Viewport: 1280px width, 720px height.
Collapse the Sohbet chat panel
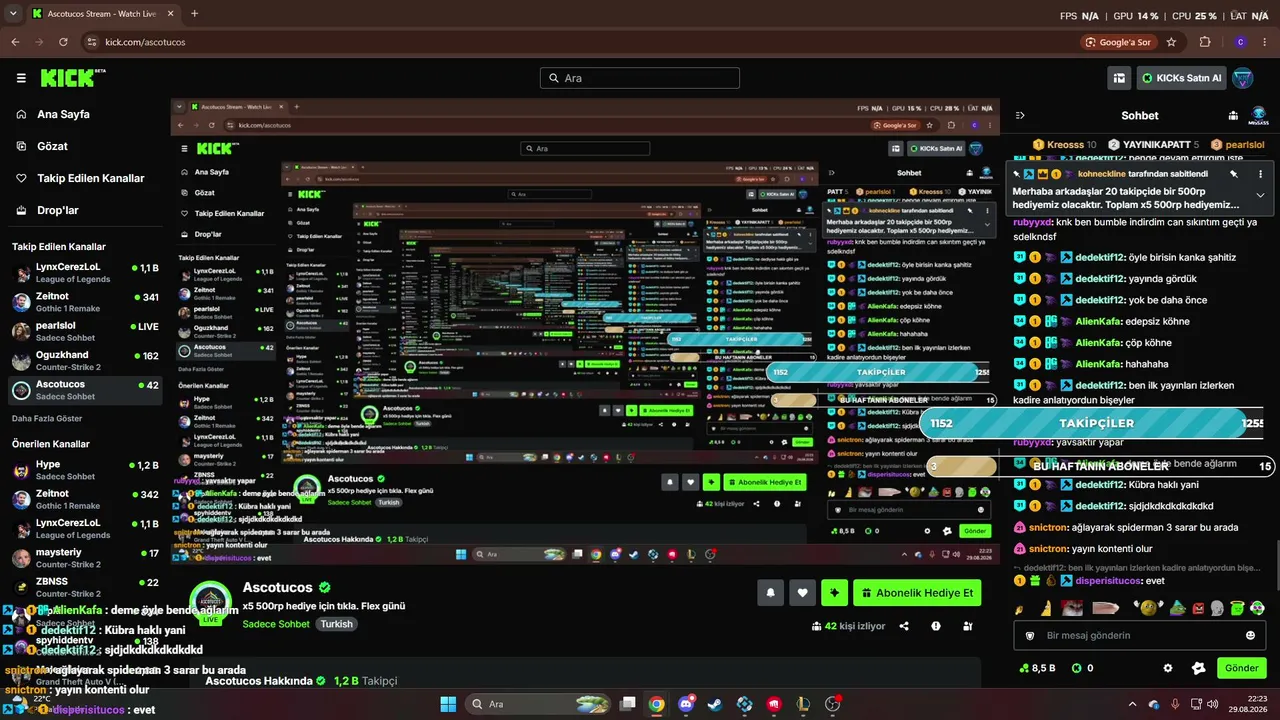pos(1020,115)
